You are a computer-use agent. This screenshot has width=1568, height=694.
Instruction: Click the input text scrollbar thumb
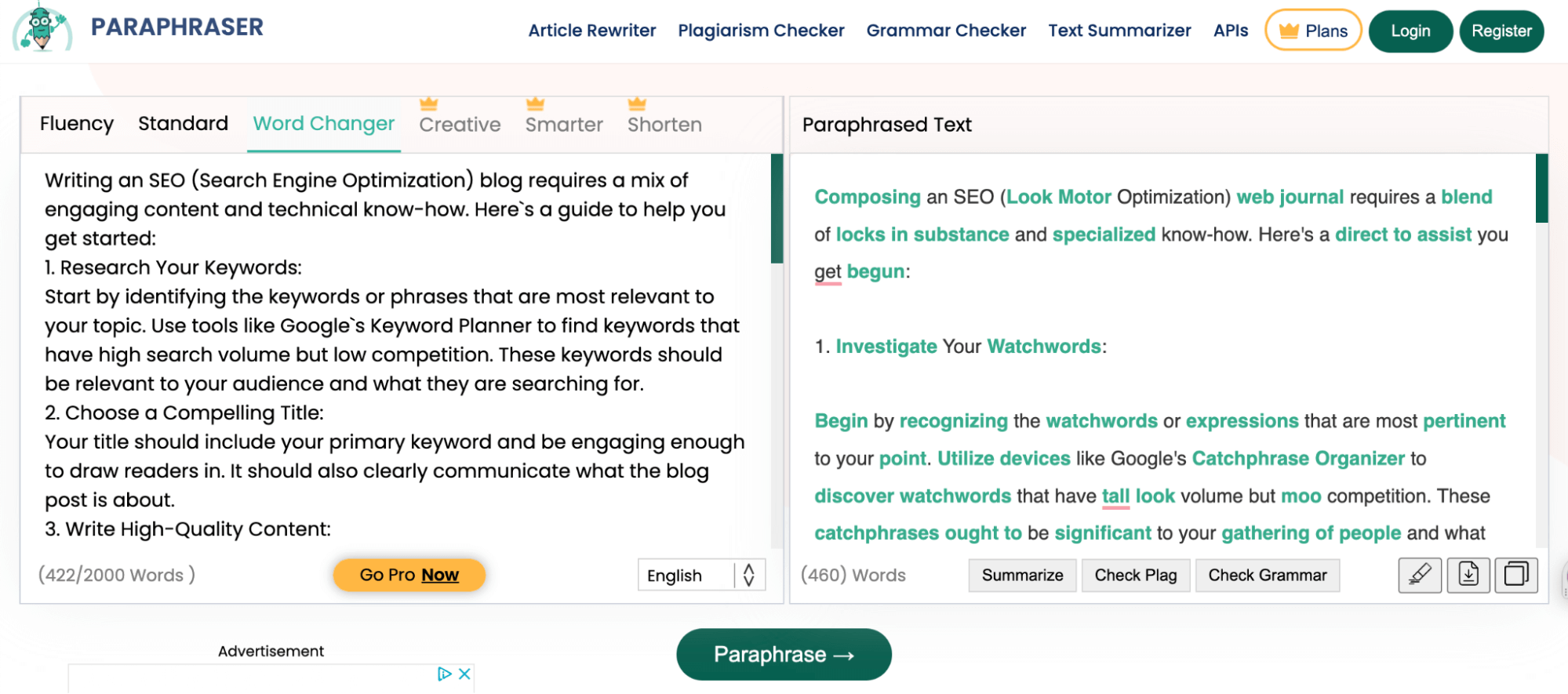click(x=777, y=209)
